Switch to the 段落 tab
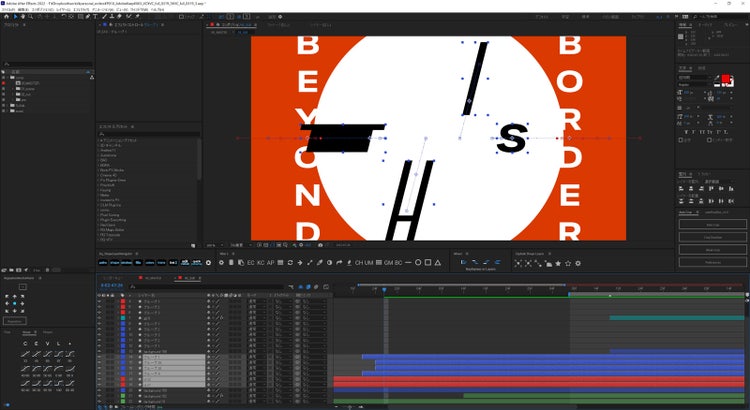Screen dimensions: 750x410 point(702,68)
